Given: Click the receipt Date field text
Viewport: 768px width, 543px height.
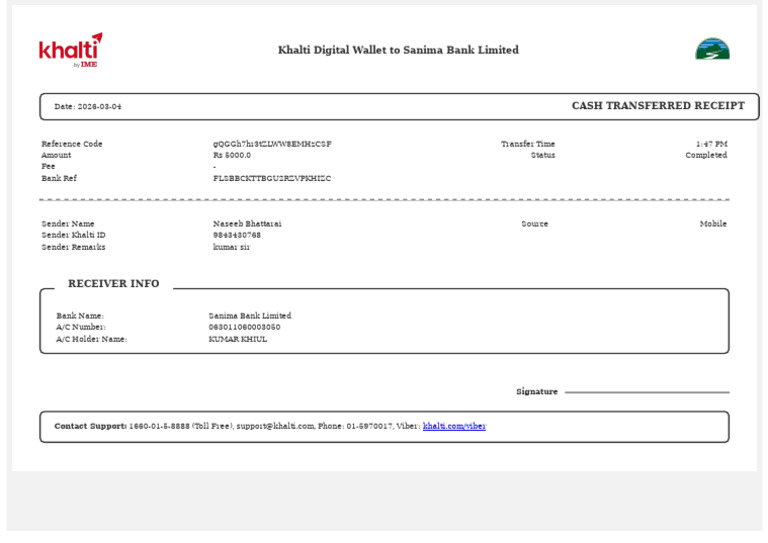Looking at the screenshot, I should pyautogui.click(x=88, y=106).
